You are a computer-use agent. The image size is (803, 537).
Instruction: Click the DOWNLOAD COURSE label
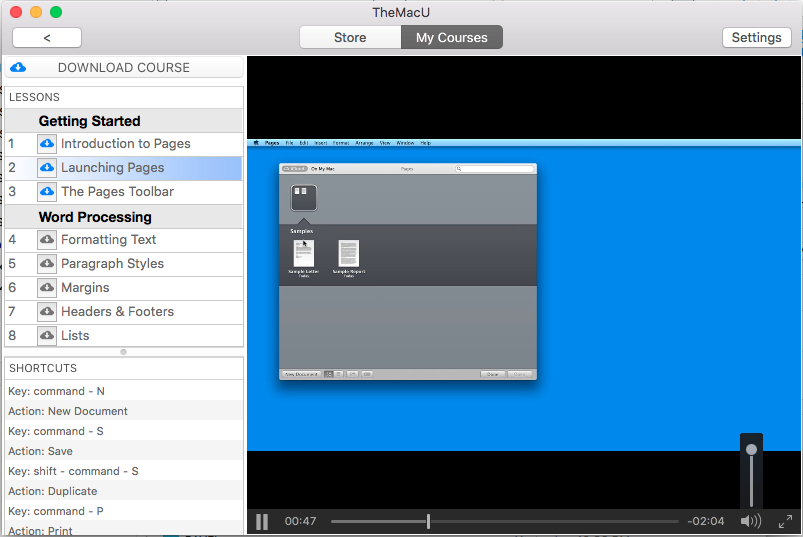pos(123,68)
